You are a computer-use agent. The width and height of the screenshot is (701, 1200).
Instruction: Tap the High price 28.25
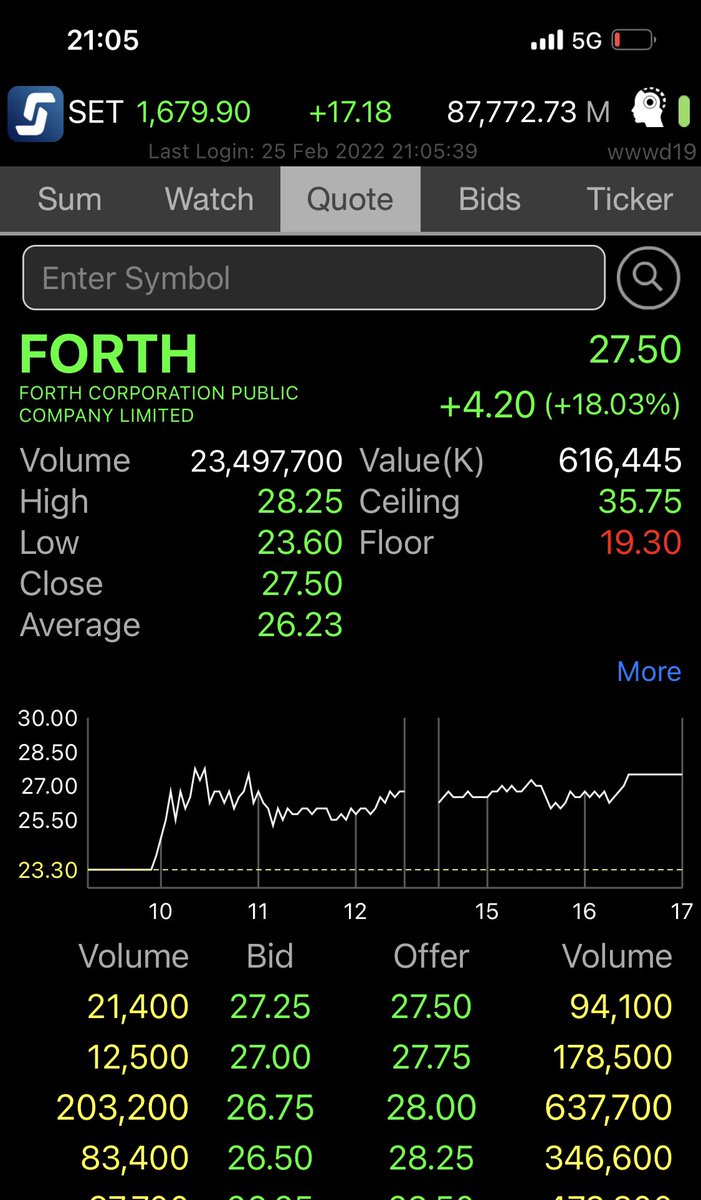click(x=300, y=502)
